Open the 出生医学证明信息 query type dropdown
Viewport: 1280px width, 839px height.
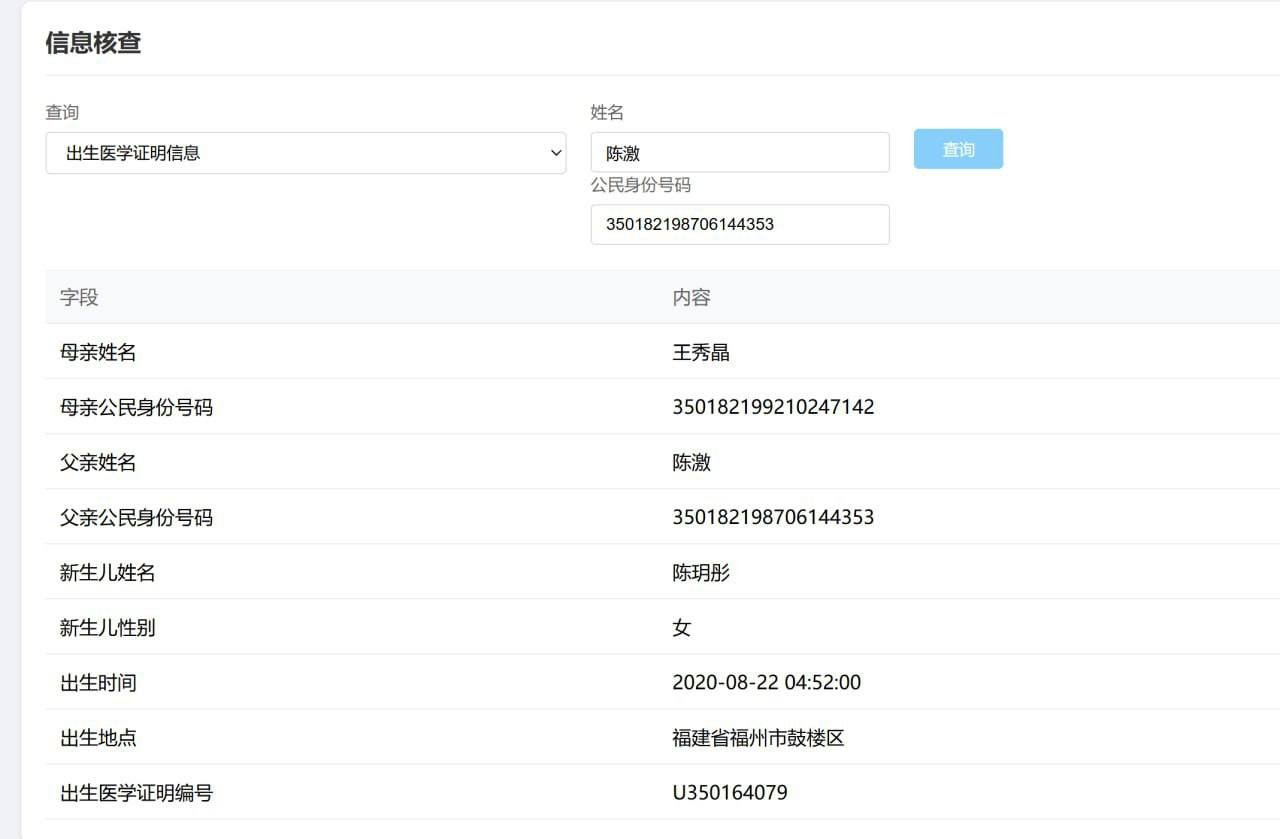coord(305,153)
